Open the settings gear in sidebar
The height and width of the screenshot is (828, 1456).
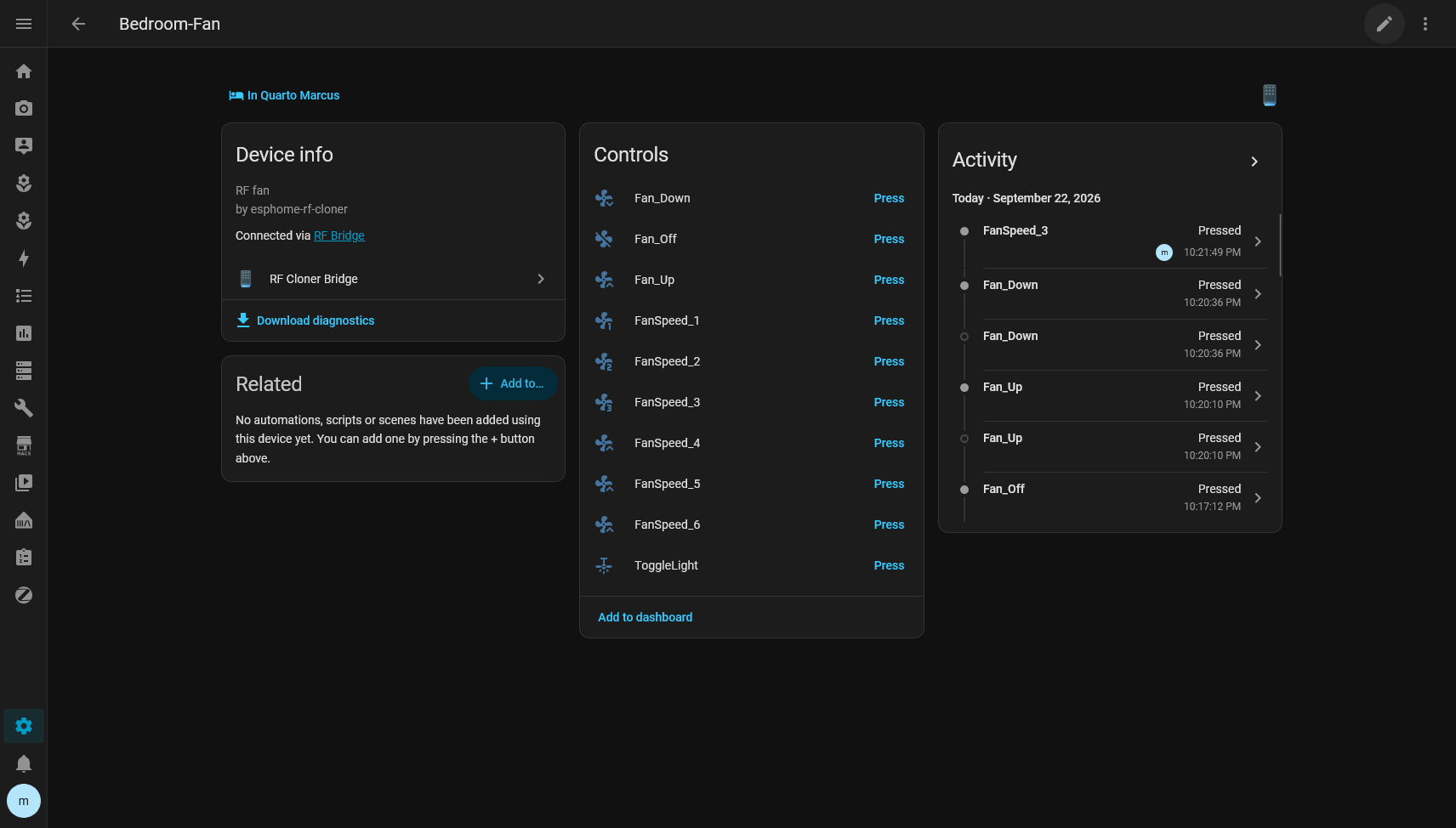24,726
